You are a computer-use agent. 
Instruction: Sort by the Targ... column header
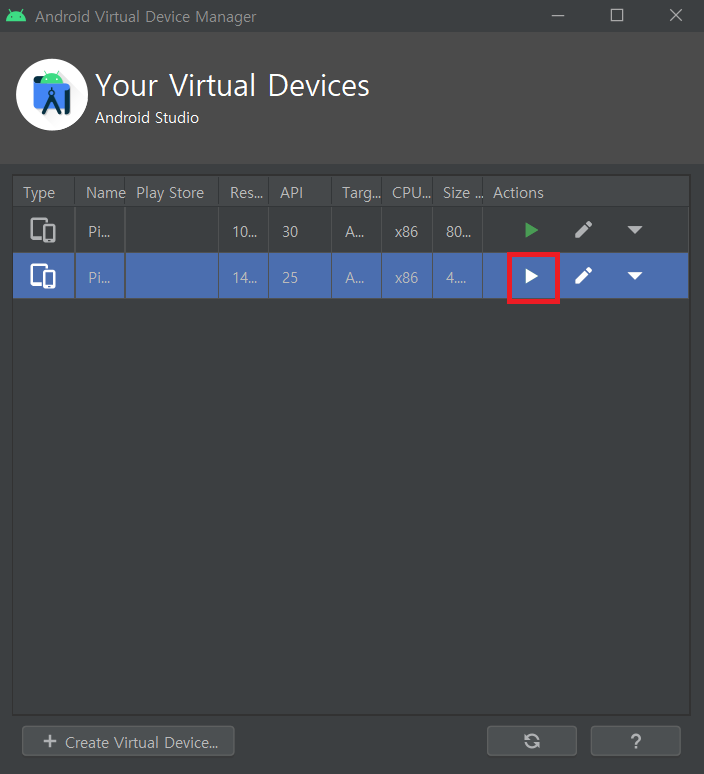point(356,193)
